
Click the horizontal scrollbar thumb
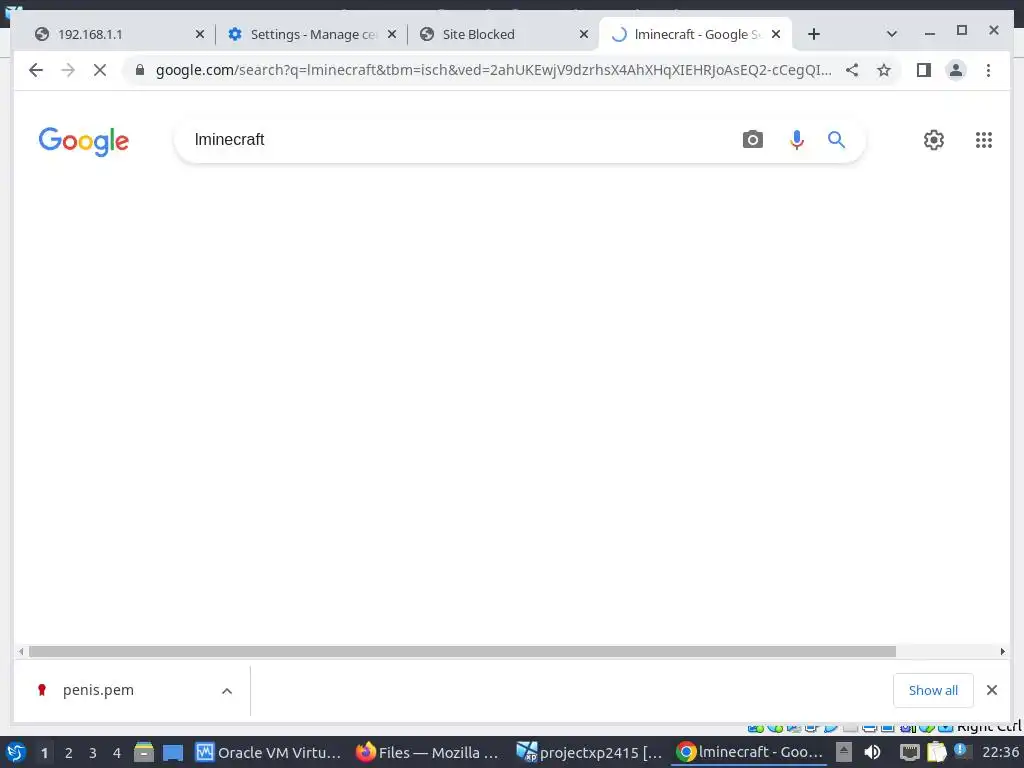tap(462, 651)
